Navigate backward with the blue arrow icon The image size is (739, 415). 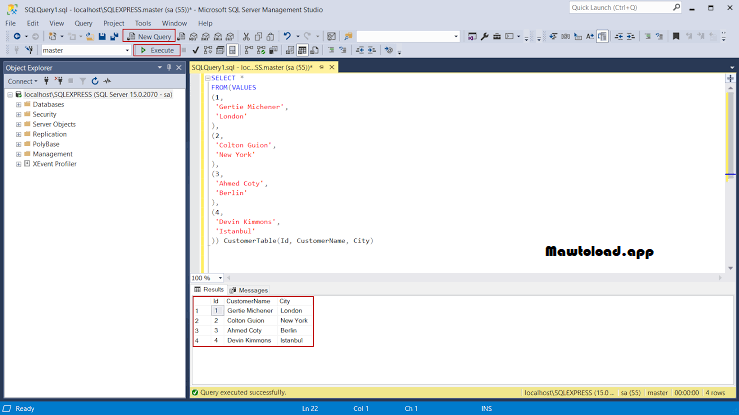[16, 36]
